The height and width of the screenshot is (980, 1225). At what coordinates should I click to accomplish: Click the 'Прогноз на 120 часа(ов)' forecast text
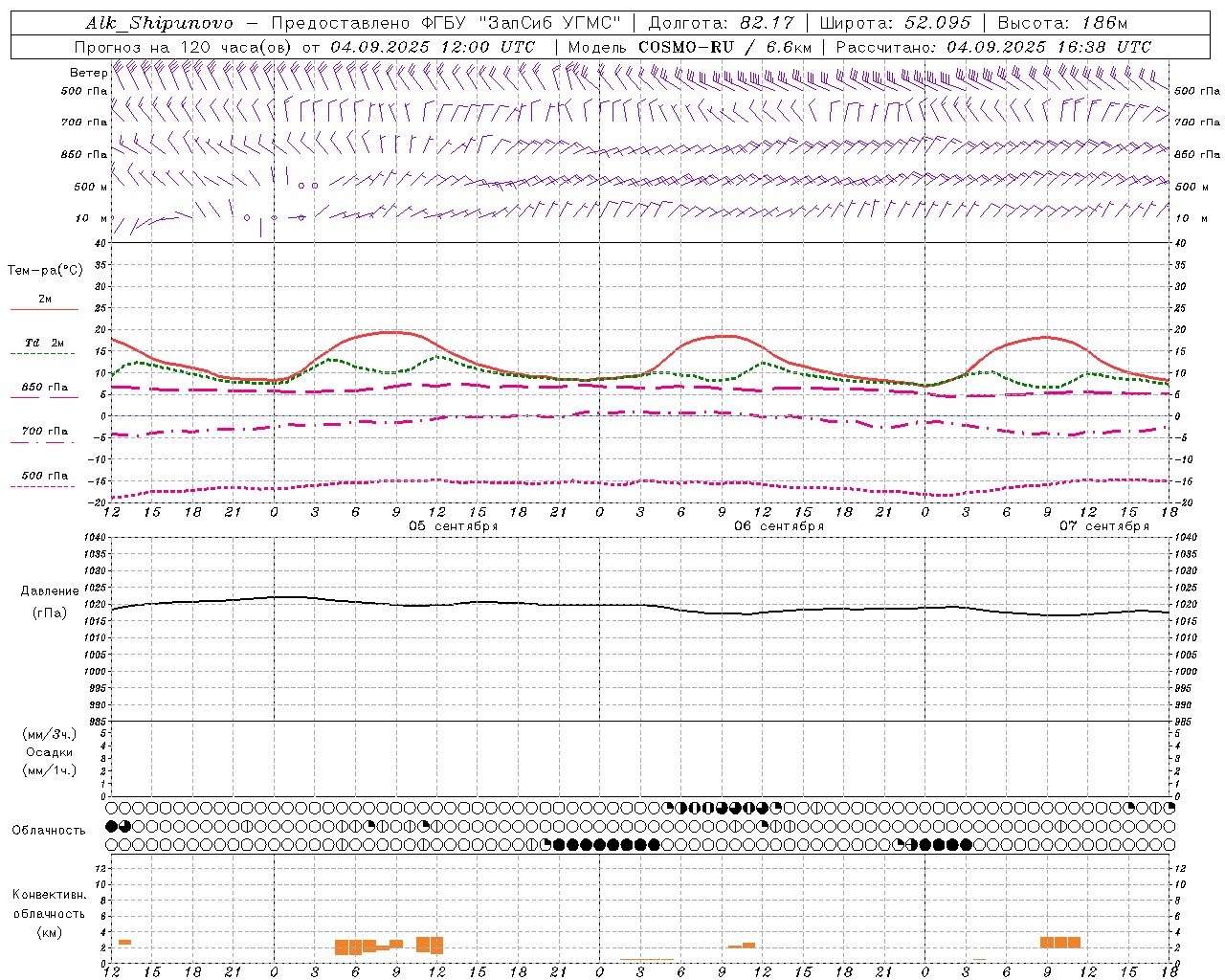click(184, 47)
